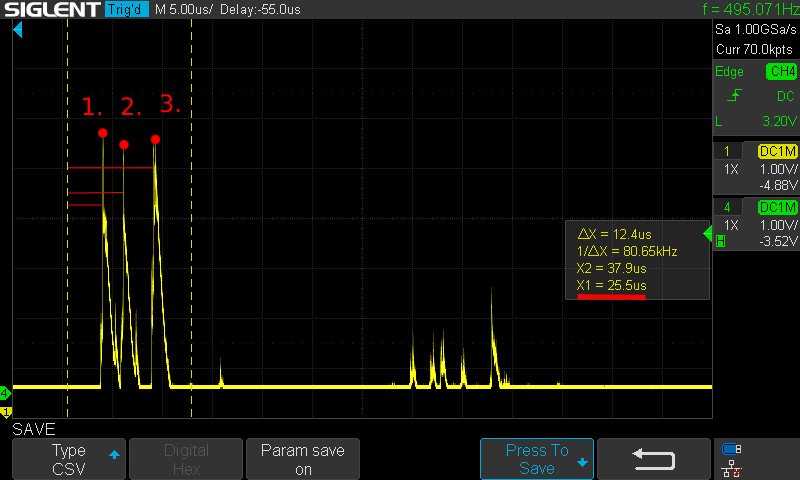800x480 pixels.
Task: Click the blue down arrow on Press To Save
Action: [582, 463]
